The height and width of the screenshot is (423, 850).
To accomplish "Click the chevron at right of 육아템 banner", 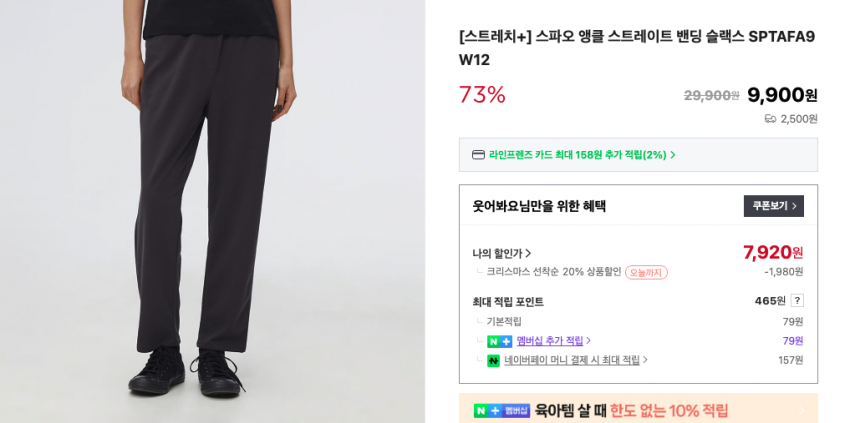I will click(x=801, y=411).
